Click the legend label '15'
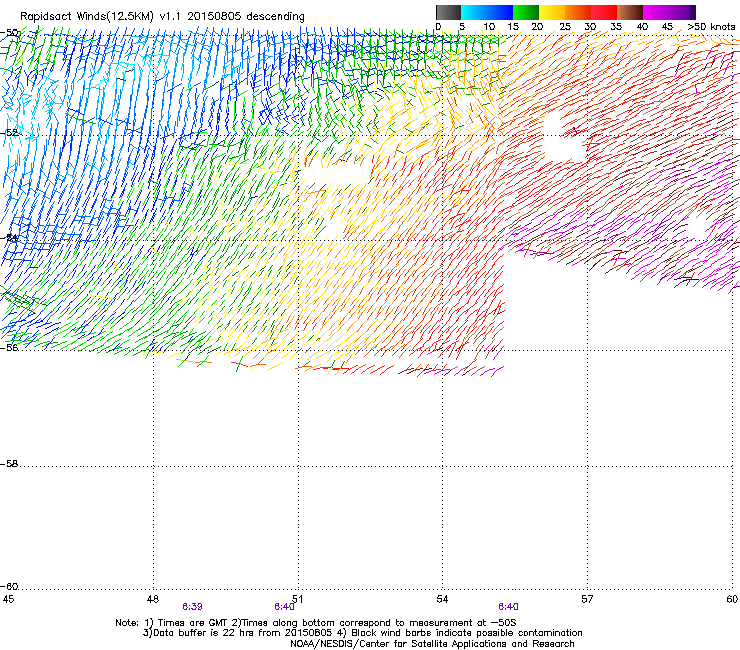Viewport: 740px width, 650px height. pos(513,27)
